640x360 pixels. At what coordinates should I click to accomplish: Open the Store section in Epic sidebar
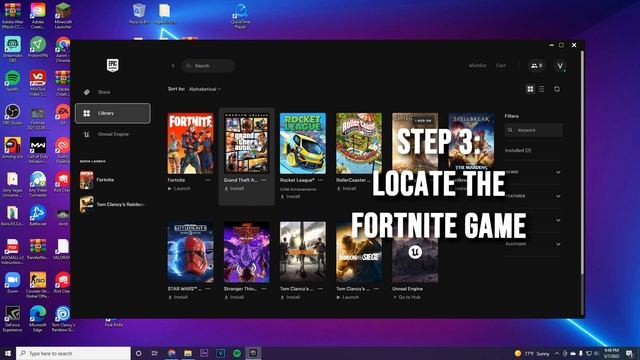(104, 92)
